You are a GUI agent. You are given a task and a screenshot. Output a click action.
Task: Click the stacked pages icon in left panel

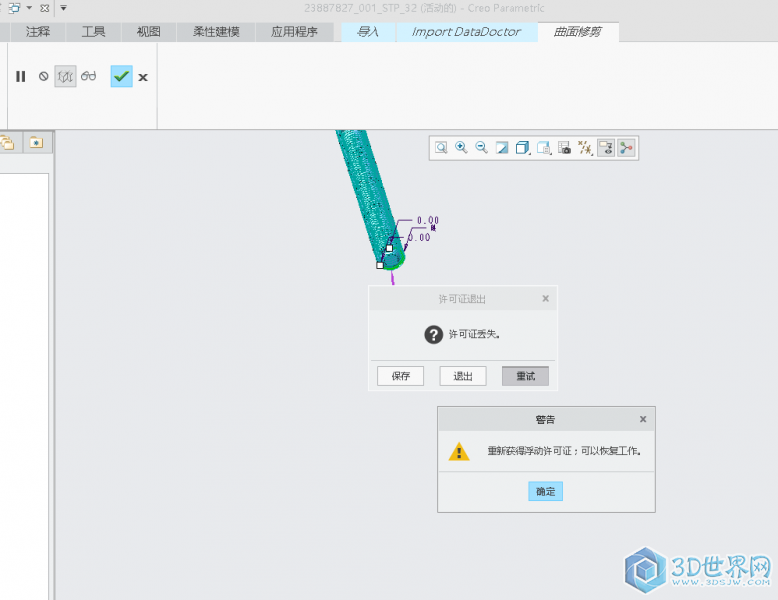7,143
